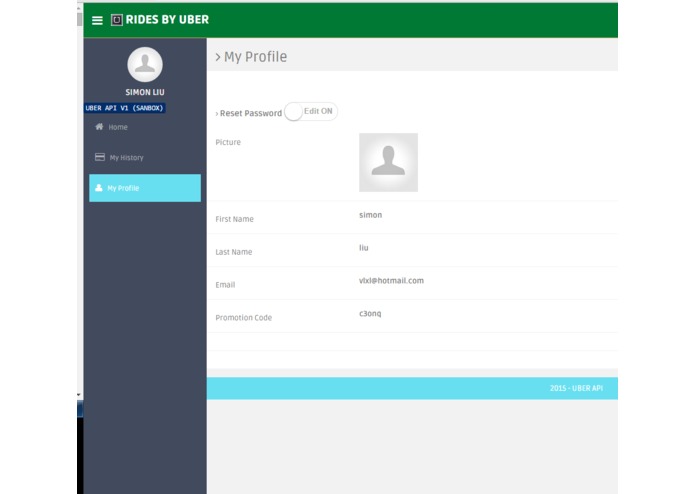695x494 pixels.
Task: Click the promotion code value c3onq
Action: pyautogui.click(x=370, y=314)
